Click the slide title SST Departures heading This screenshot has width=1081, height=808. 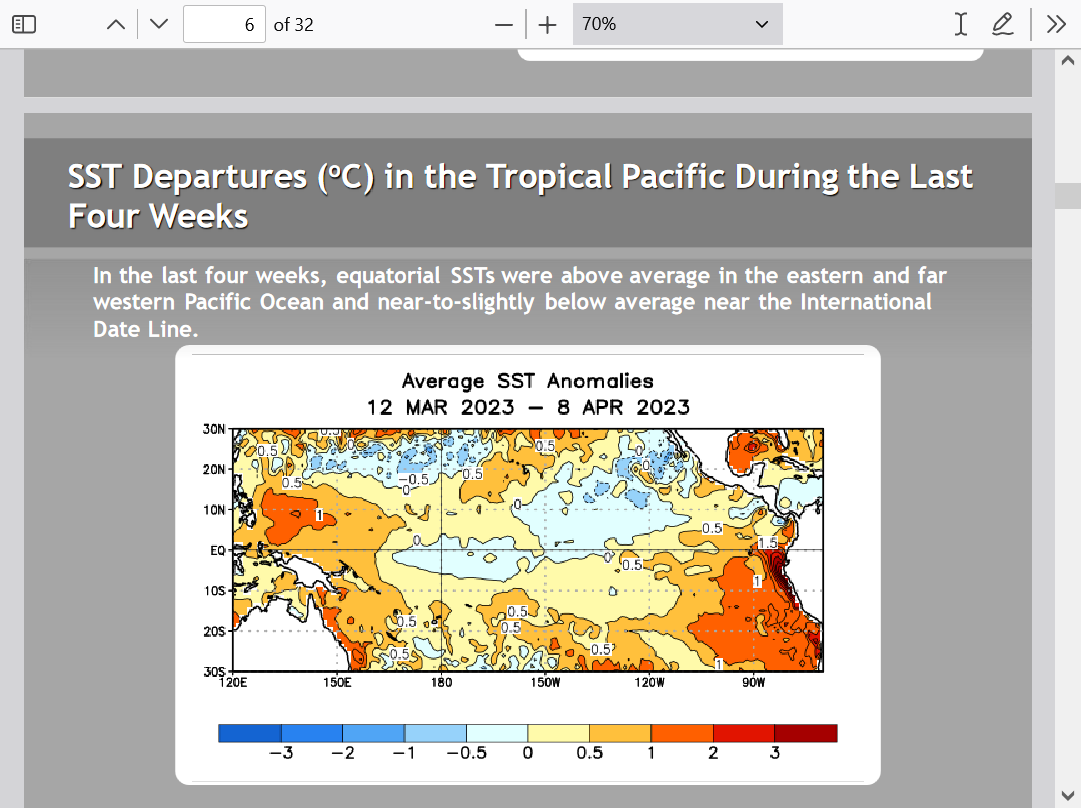(520, 195)
